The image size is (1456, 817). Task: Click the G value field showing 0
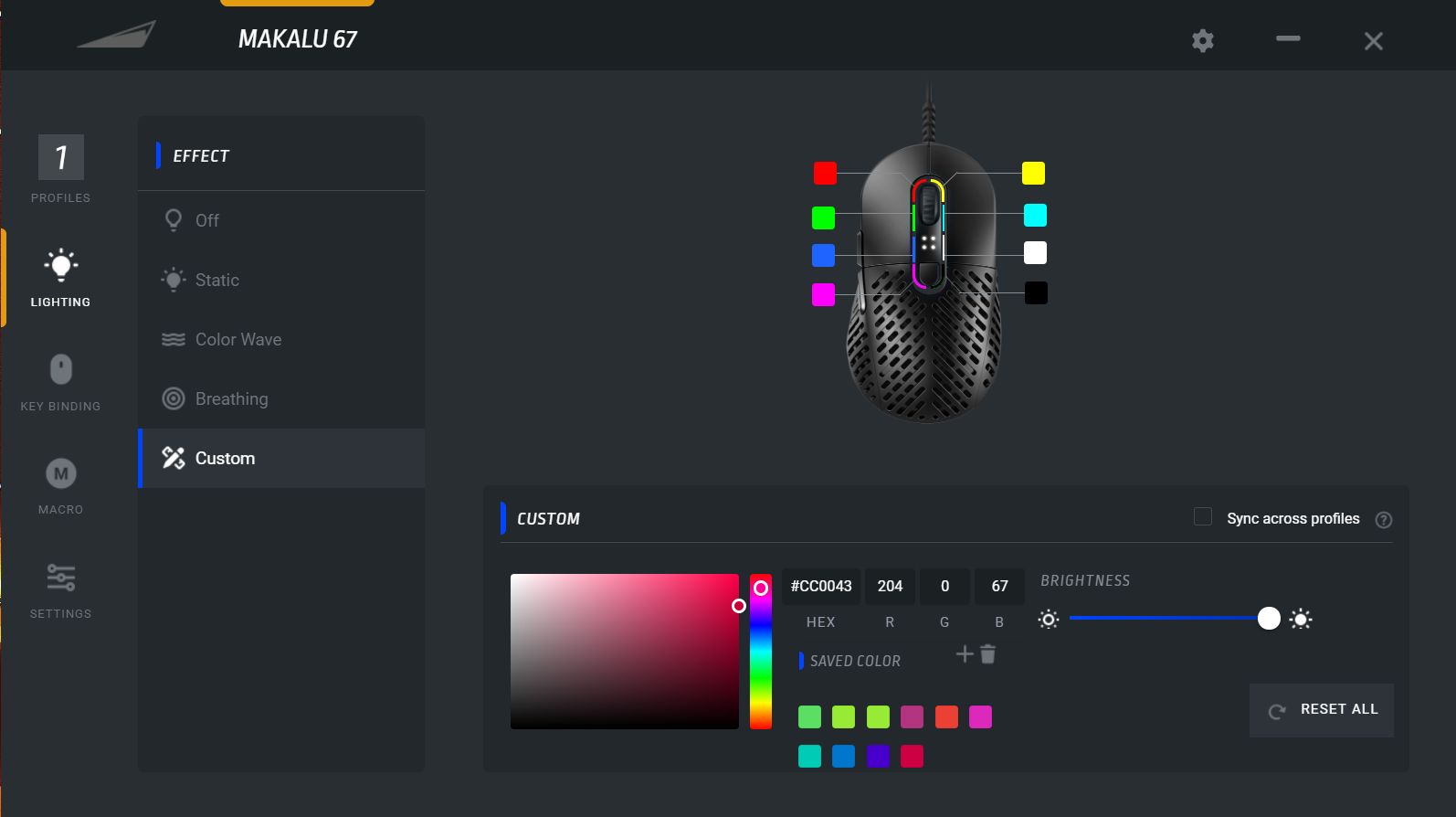point(944,586)
